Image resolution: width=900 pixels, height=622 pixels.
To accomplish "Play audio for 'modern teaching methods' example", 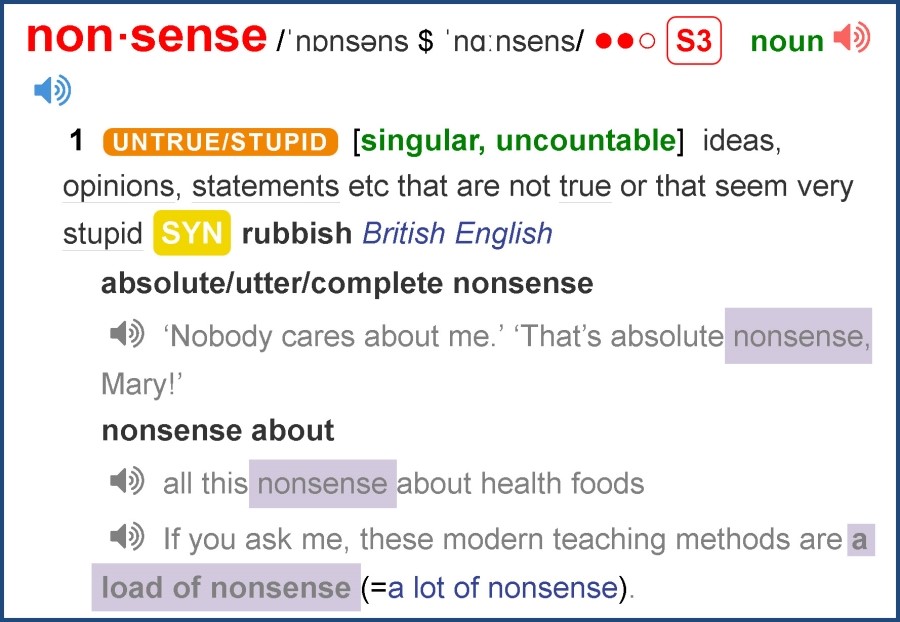I will (x=127, y=537).
